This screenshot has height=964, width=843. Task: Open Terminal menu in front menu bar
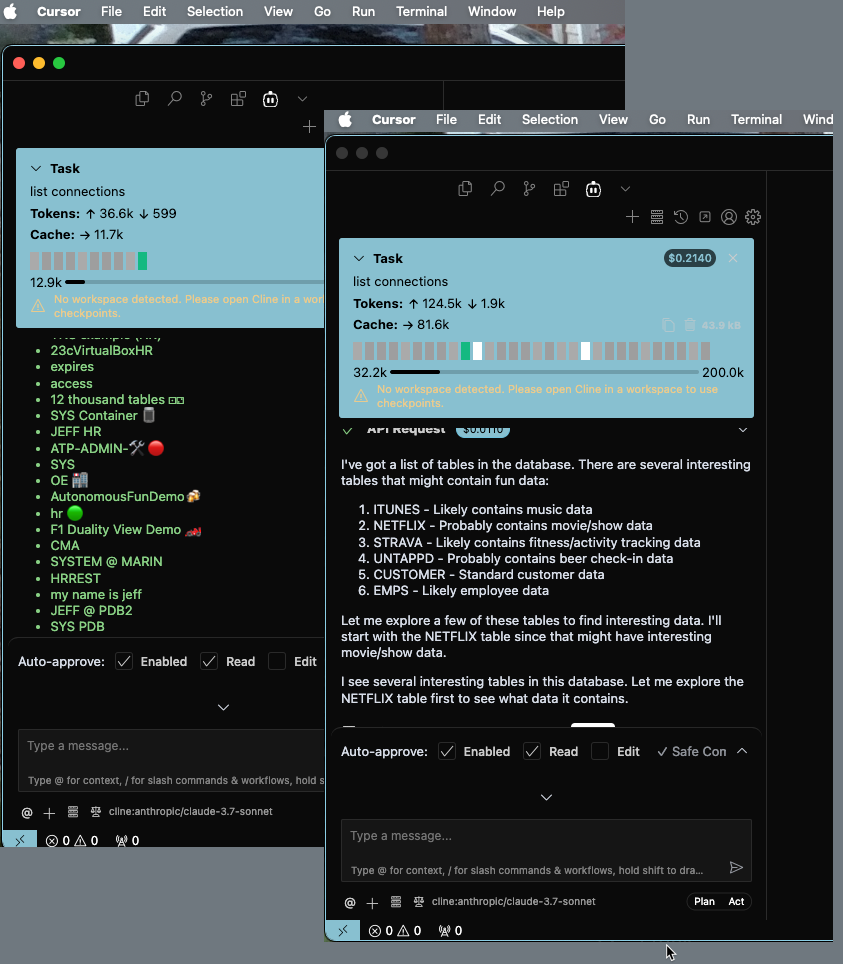point(756,119)
